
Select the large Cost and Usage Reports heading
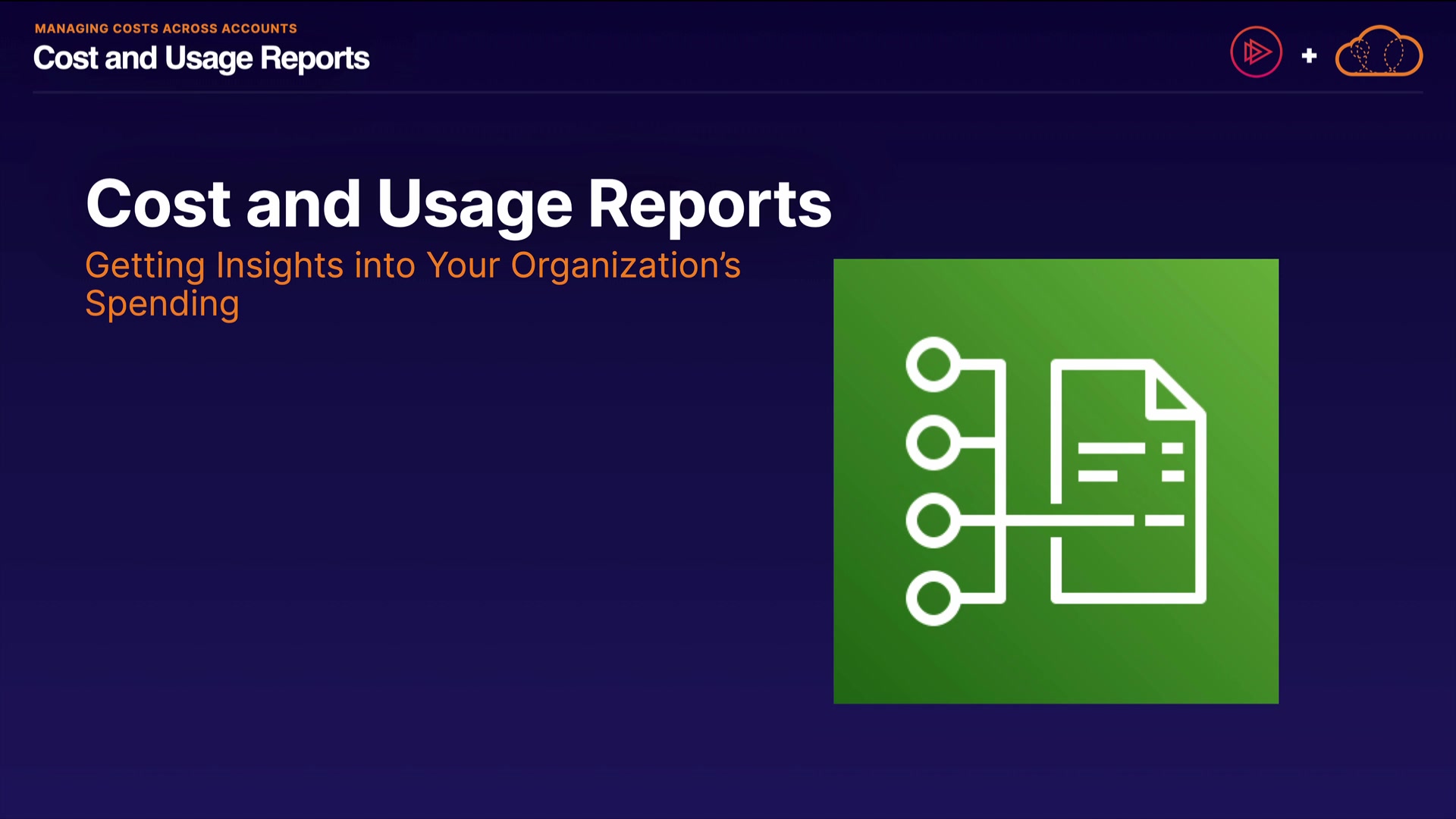tap(458, 203)
